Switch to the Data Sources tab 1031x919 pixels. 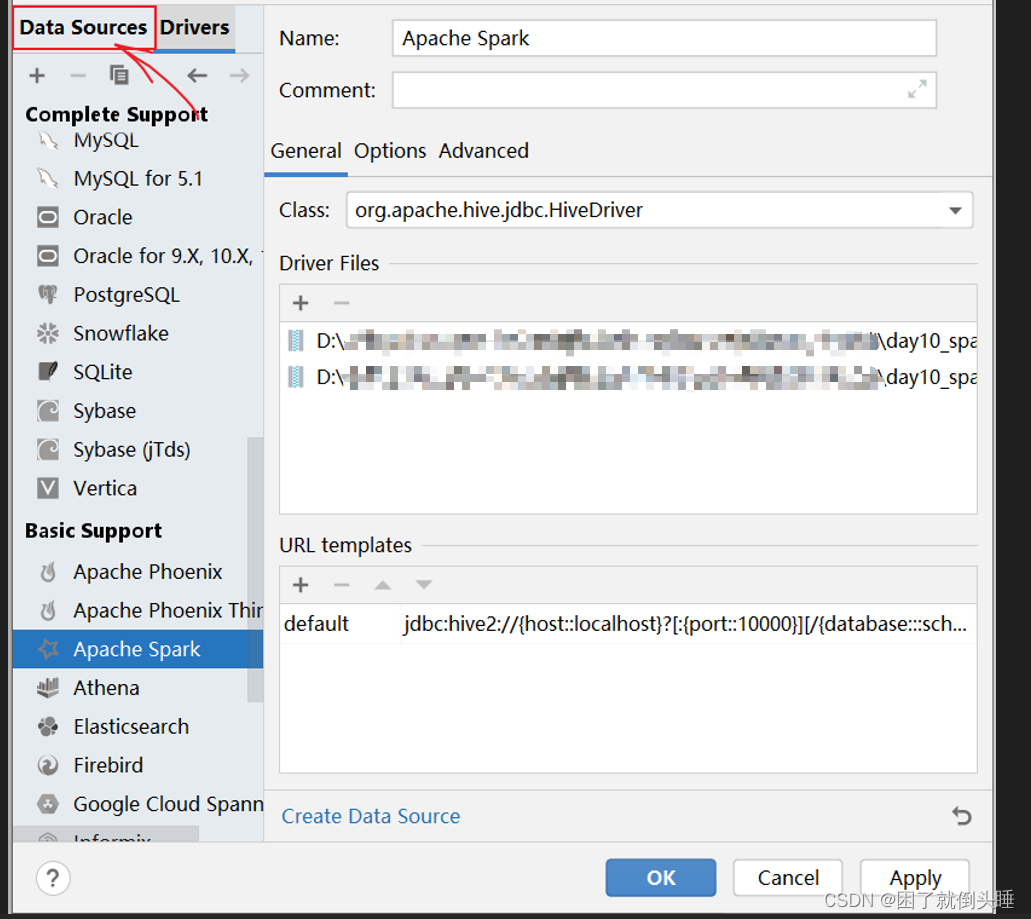[83, 27]
